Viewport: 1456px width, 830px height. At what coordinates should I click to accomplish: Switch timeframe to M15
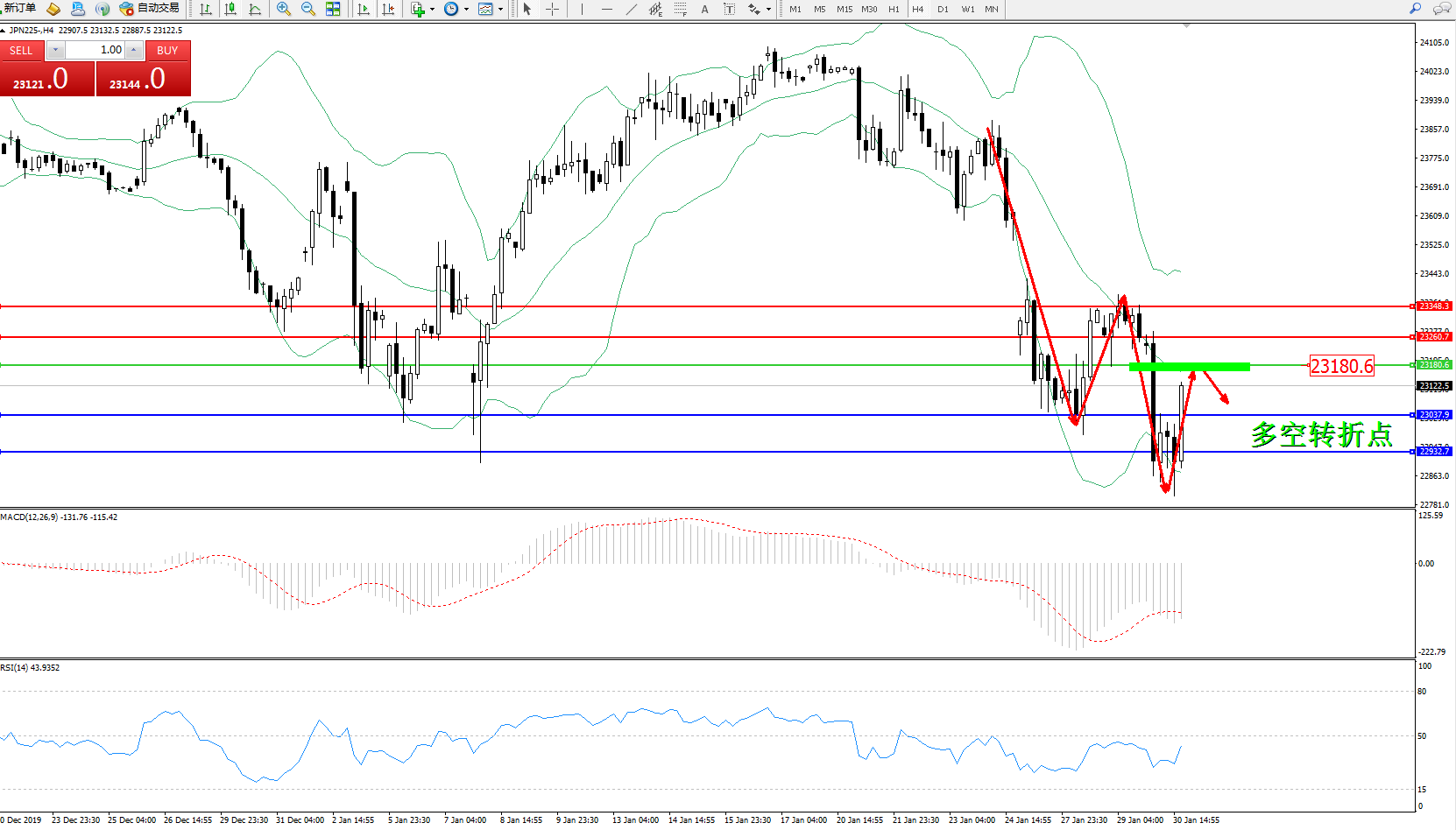click(844, 9)
